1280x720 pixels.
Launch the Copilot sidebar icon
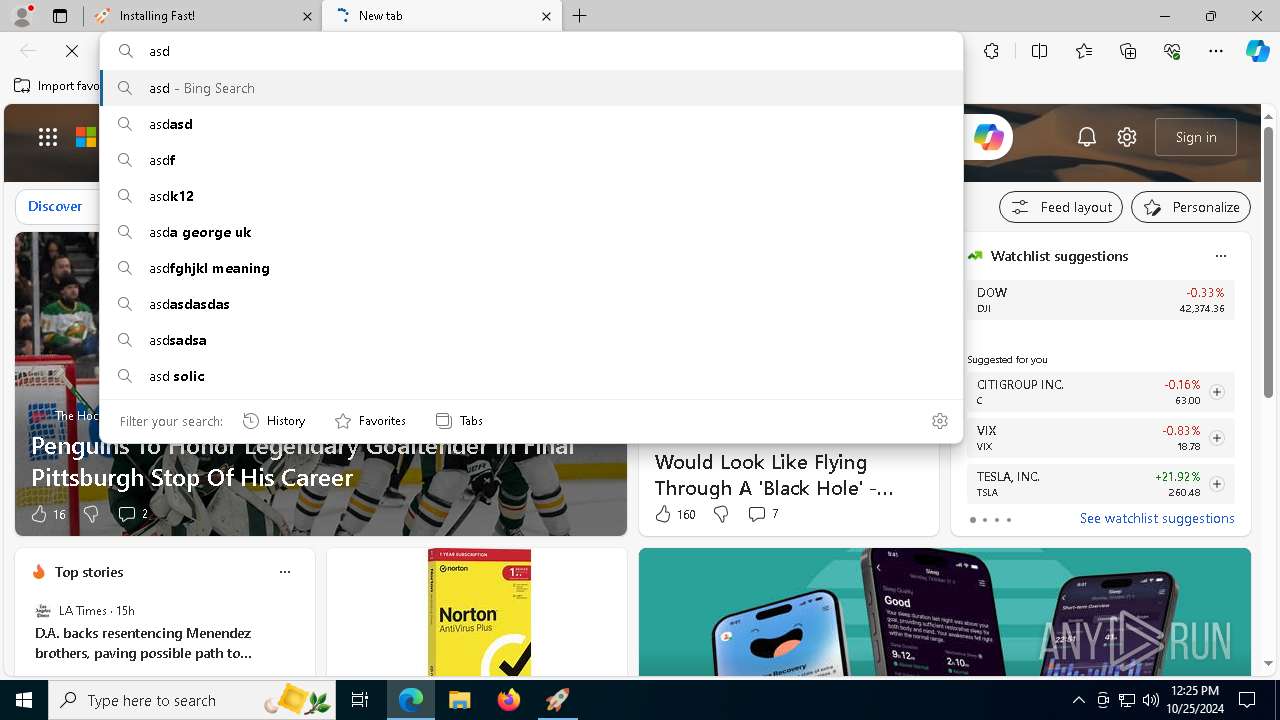pos(1257,51)
